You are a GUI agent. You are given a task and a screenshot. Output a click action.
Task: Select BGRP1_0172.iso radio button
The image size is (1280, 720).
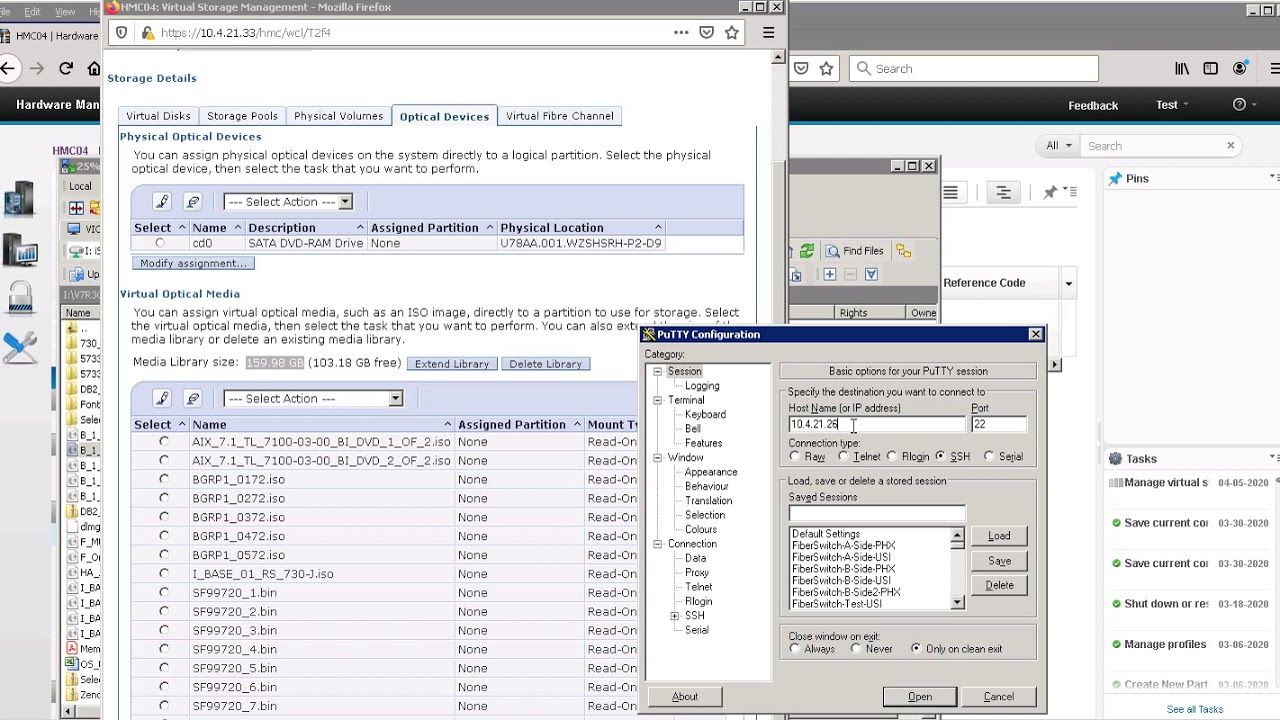click(164, 480)
